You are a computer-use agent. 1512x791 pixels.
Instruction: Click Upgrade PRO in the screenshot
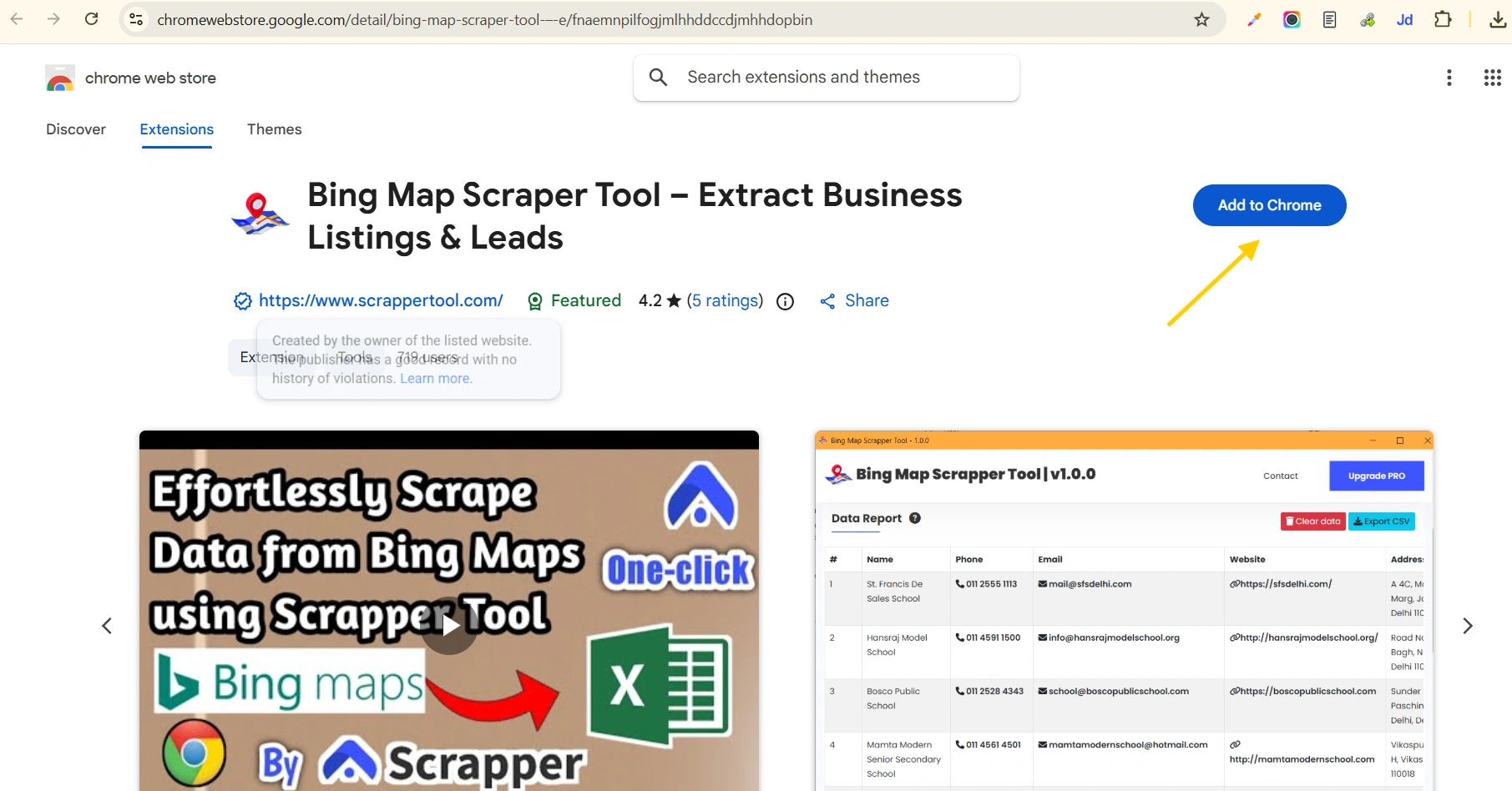pyautogui.click(x=1376, y=476)
